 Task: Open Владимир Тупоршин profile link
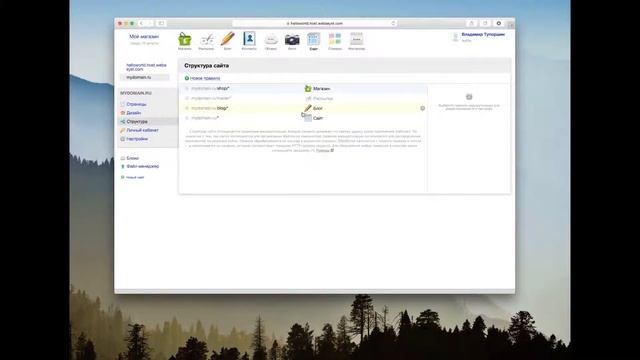point(483,35)
